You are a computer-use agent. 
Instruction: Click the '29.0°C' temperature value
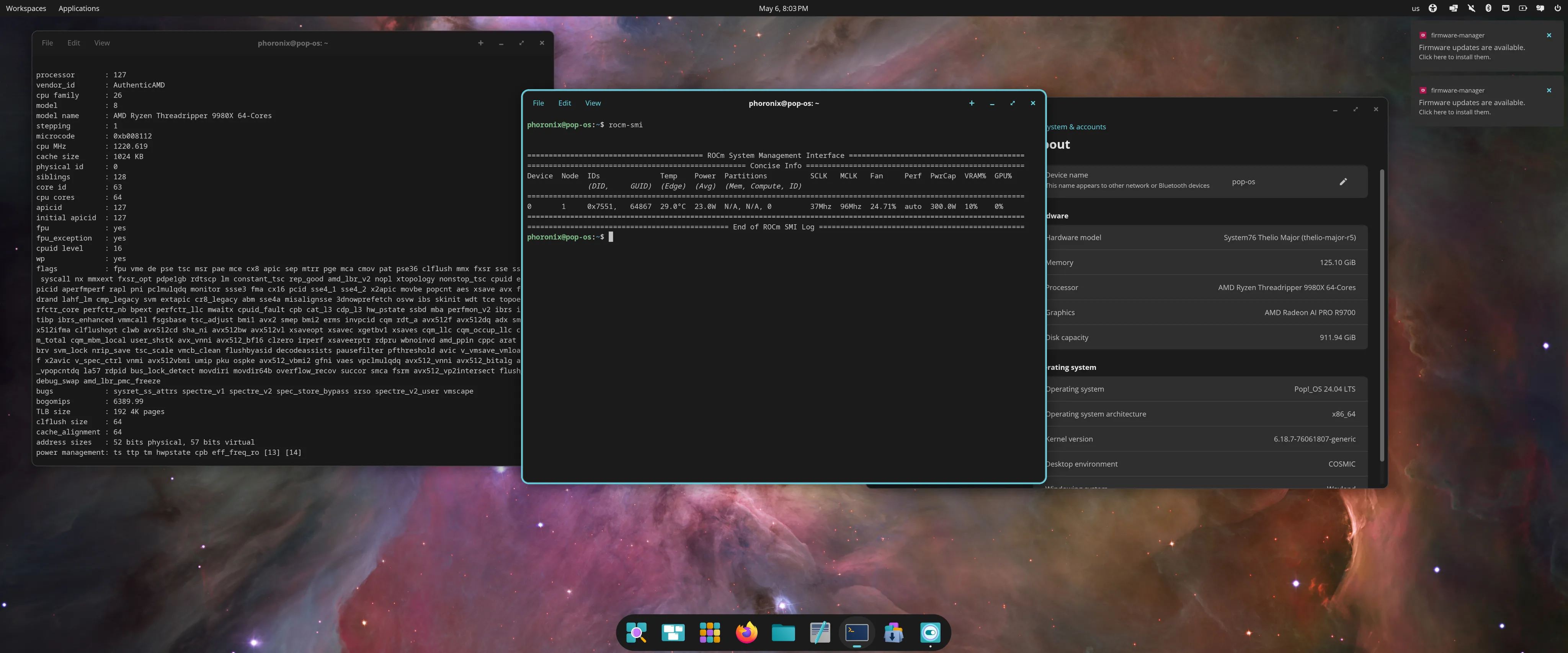click(673, 207)
